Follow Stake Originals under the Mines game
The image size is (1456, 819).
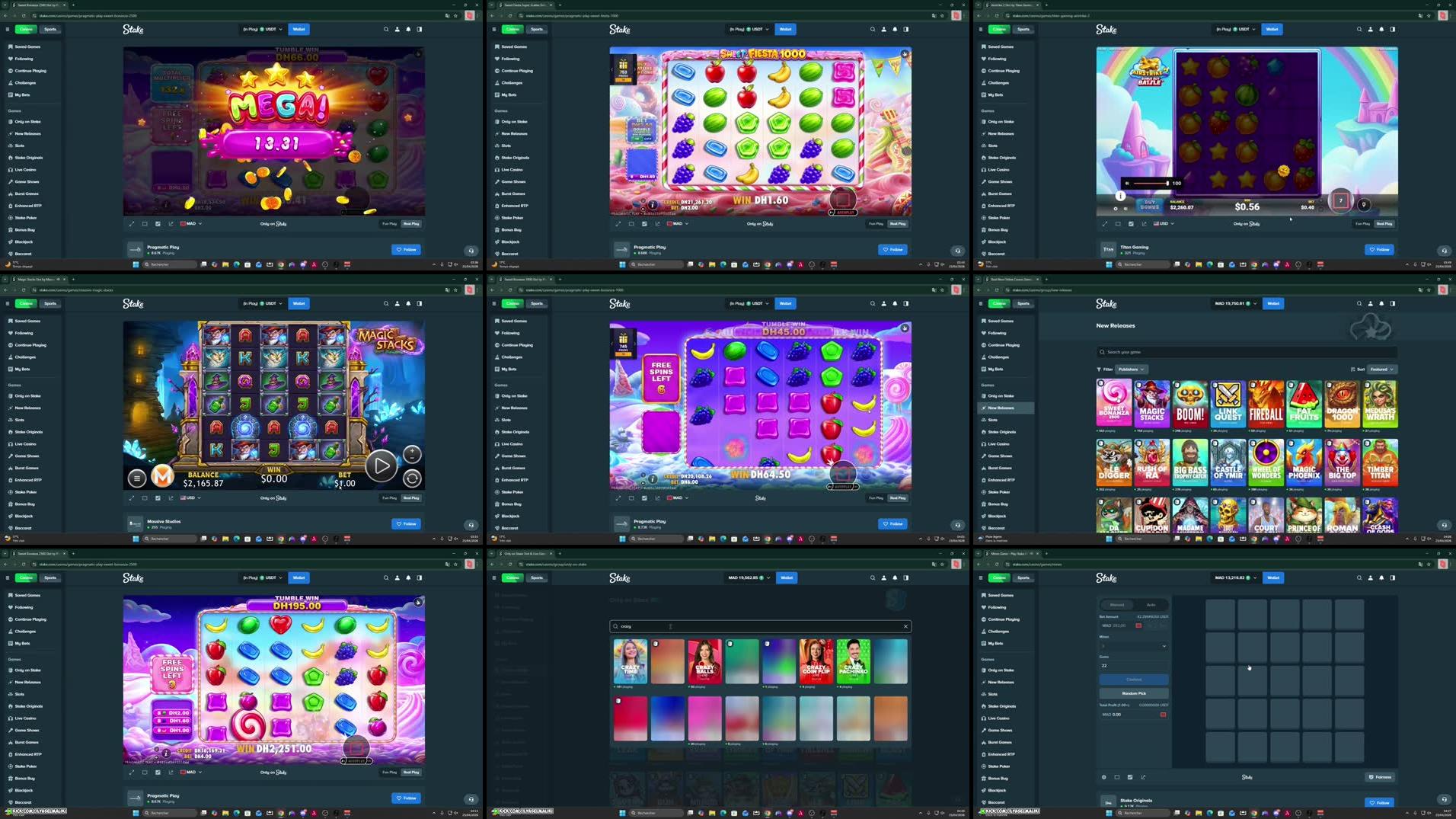point(1379,802)
